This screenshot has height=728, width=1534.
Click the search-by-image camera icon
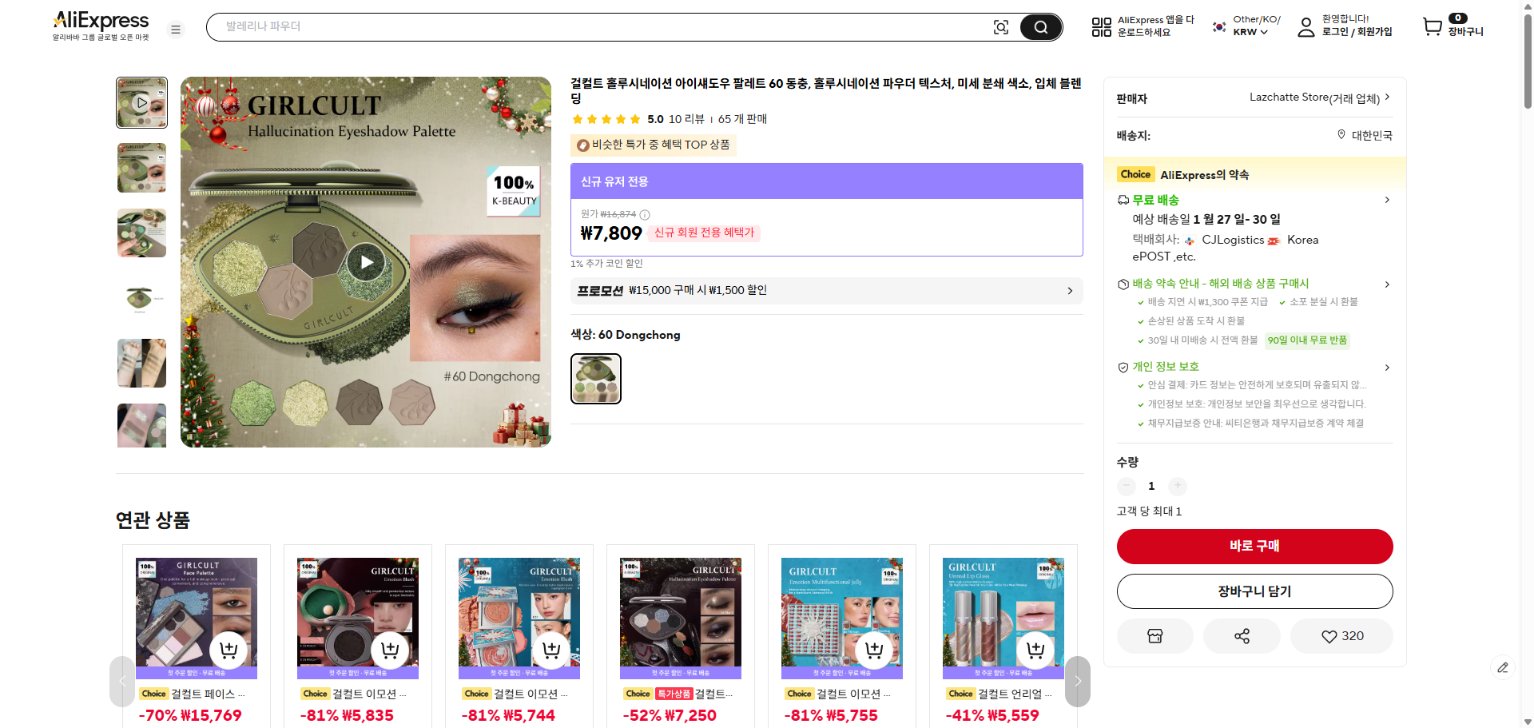[1001, 28]
